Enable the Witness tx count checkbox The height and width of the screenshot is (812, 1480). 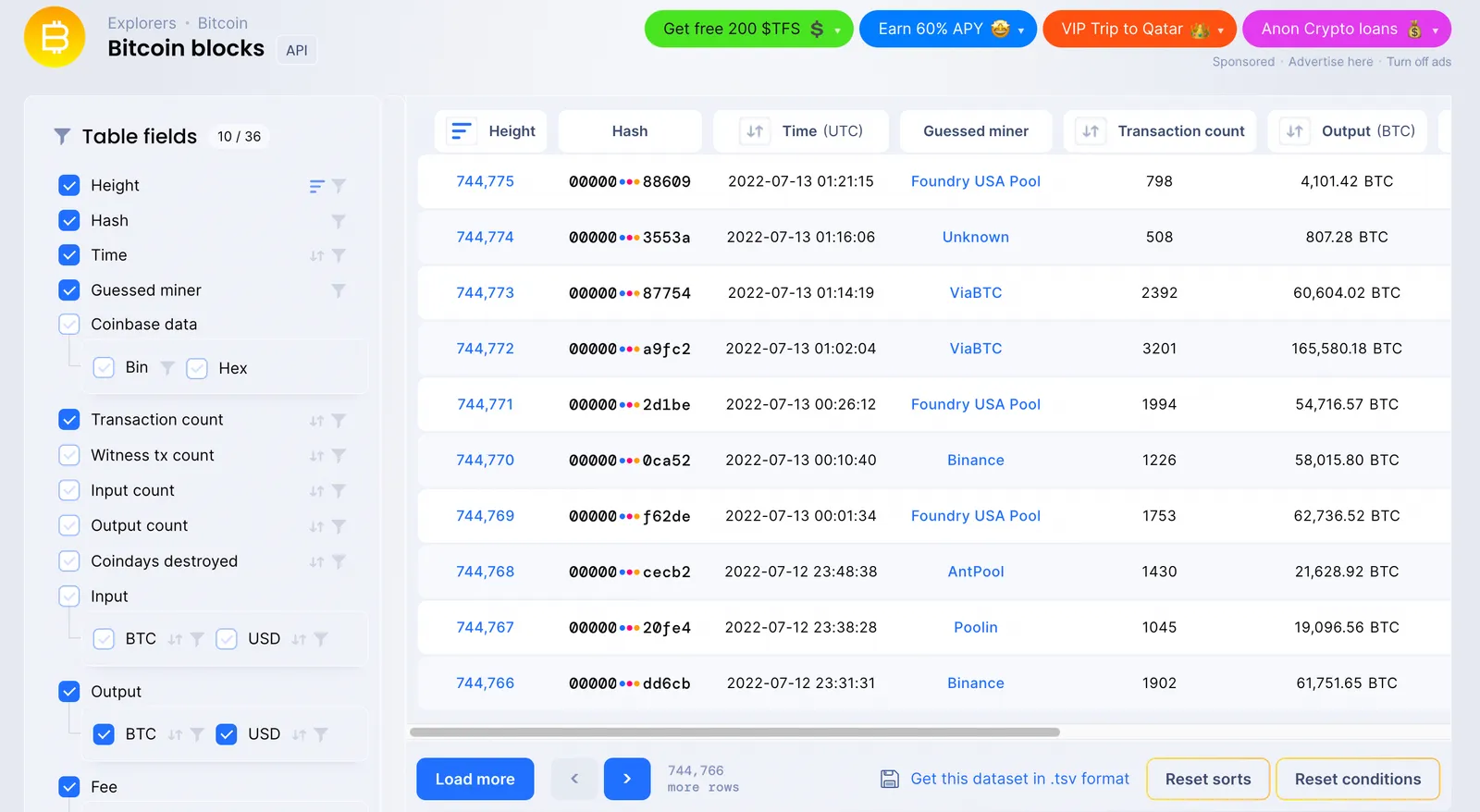pyautogui.click(x=69, y=455)
